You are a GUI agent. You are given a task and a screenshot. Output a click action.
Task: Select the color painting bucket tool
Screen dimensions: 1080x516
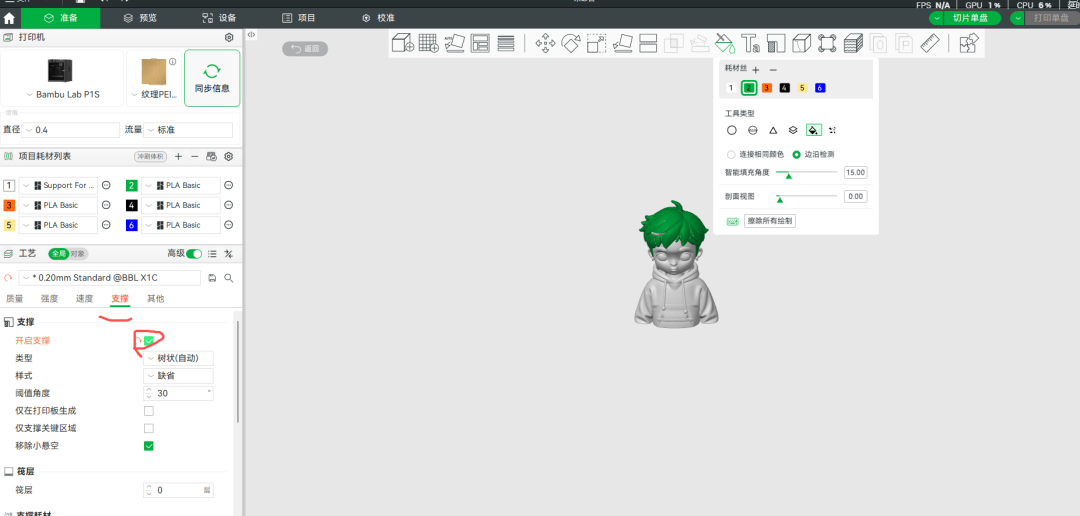tap(725, 43)
